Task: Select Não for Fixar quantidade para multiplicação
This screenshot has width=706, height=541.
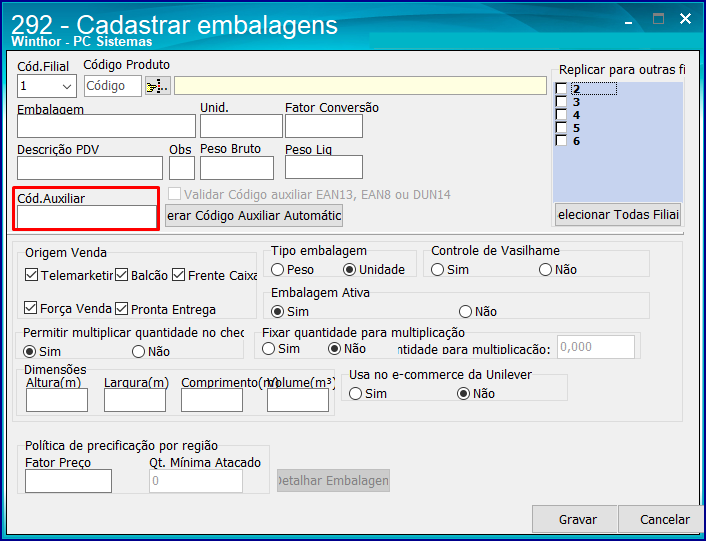Action: [335, 349]
